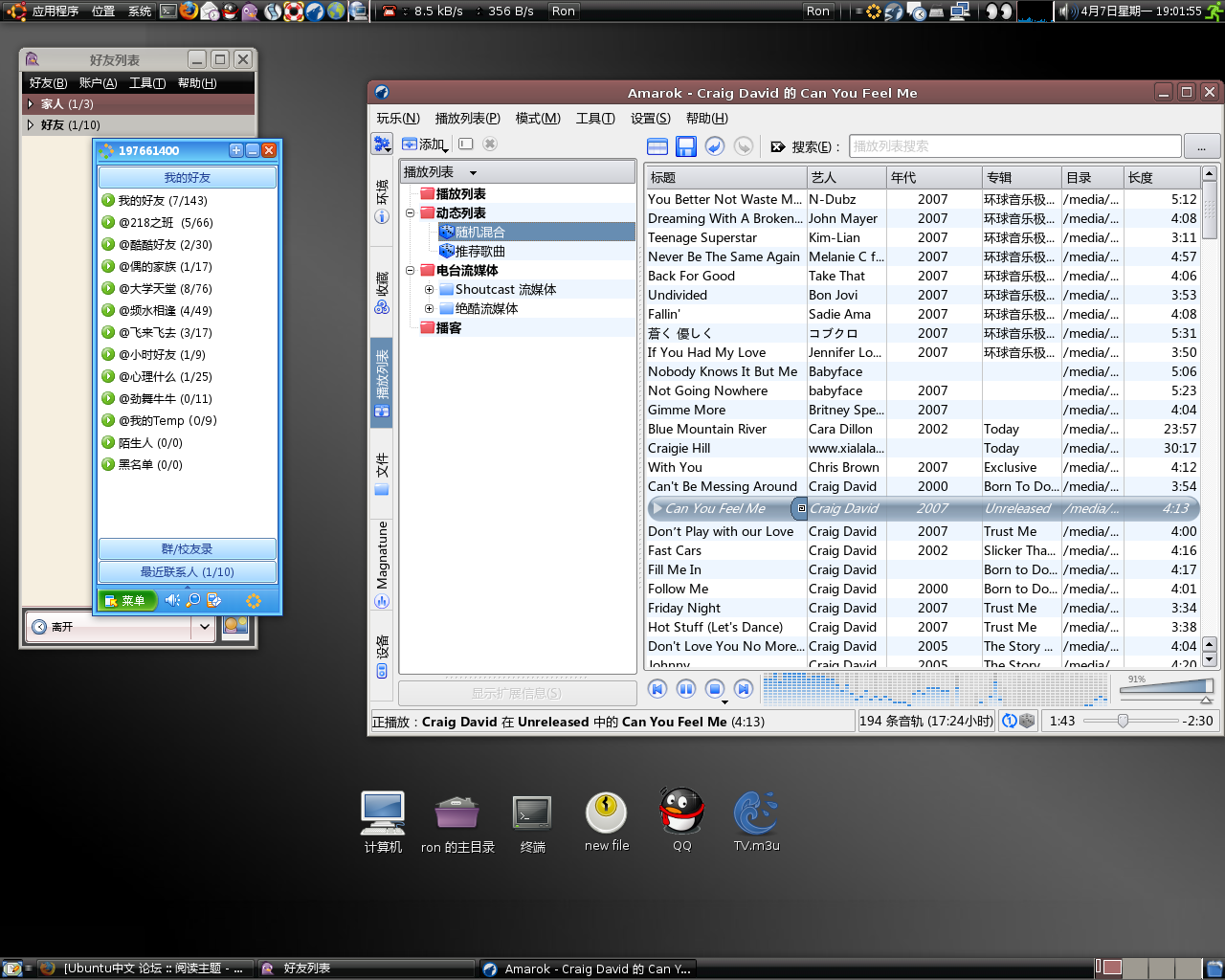Open the 玩乐(N) menu in Amarok
The width and height of the screenshot is (1225, 980).
coord(398,118)
